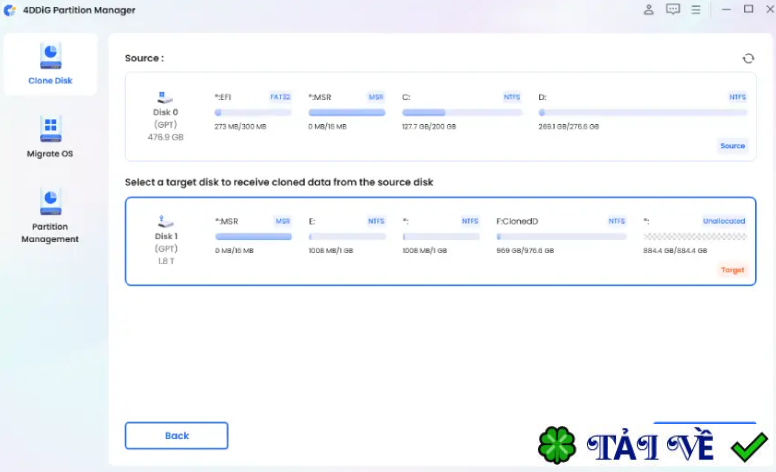Click the NTFS tag on F:ClonedD

(617, 221)
